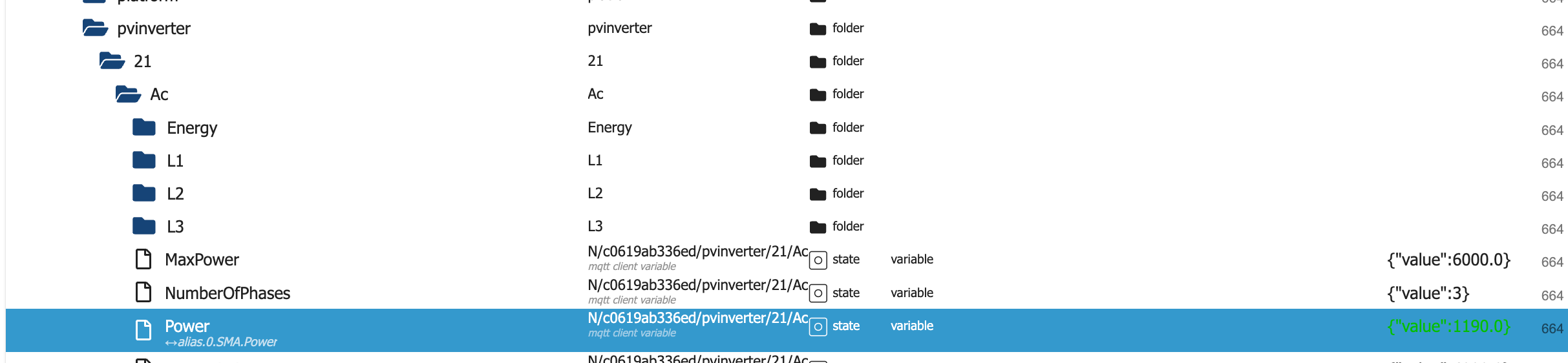This screenshot has width=1568, height=363.
Task: Click the blue L2 folder icon
Action: 144,193
